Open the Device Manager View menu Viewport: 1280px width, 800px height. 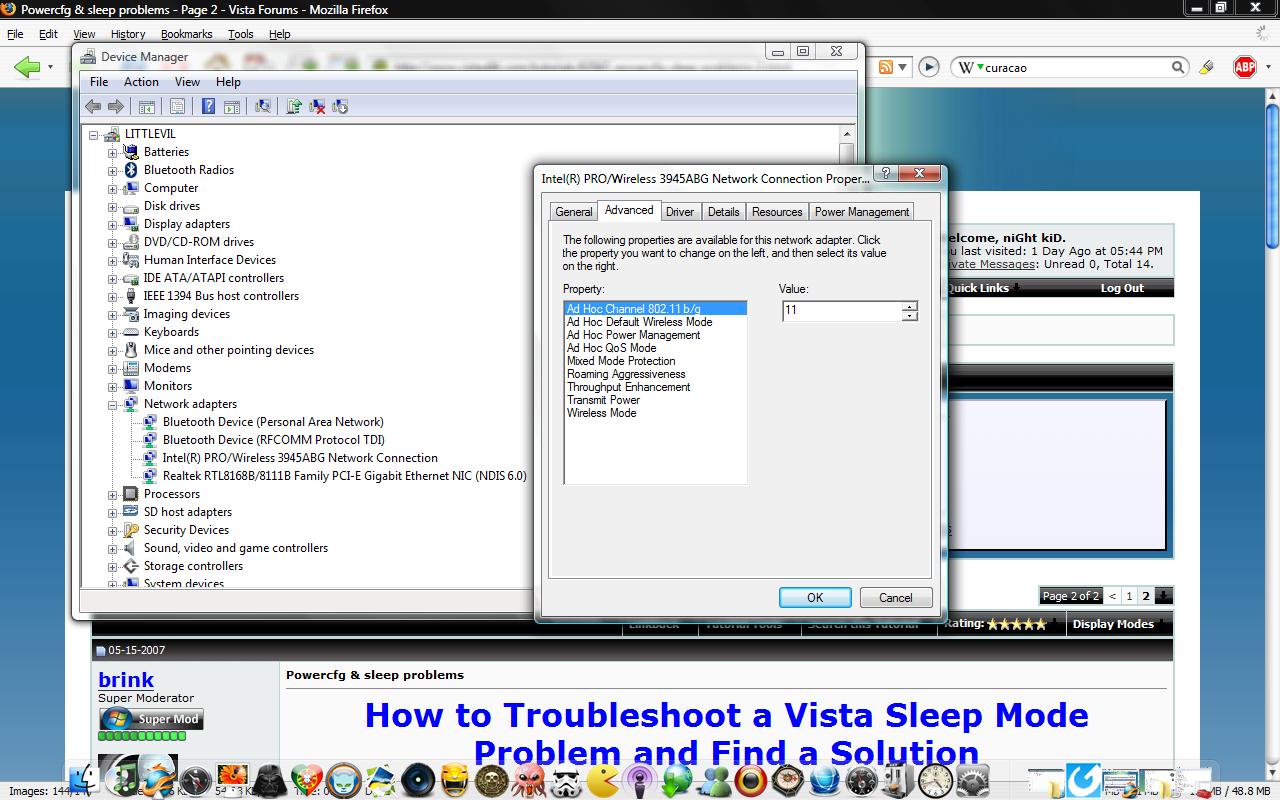click(x=188, y=82)
